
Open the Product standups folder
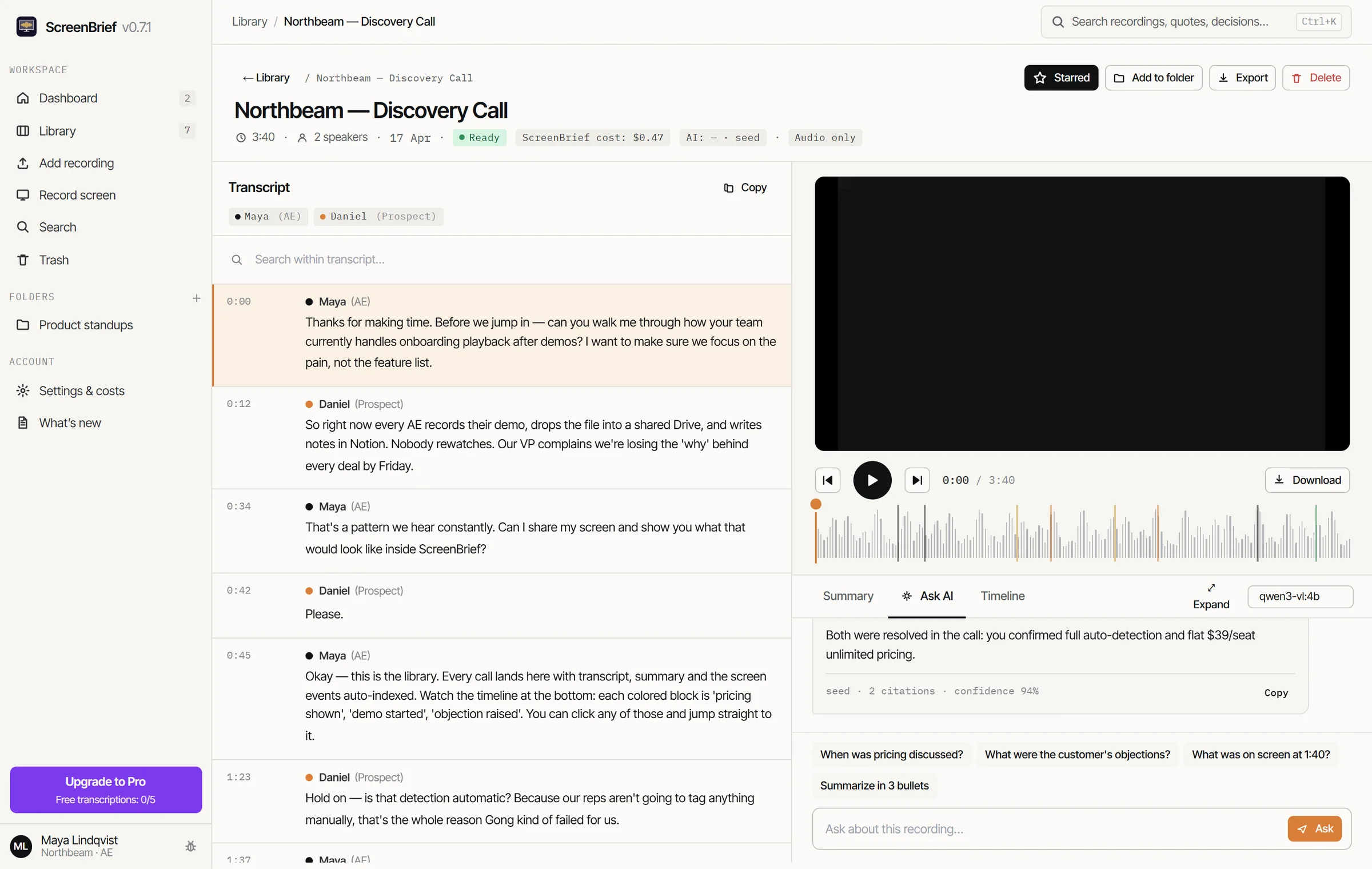[x=106, y=325]
